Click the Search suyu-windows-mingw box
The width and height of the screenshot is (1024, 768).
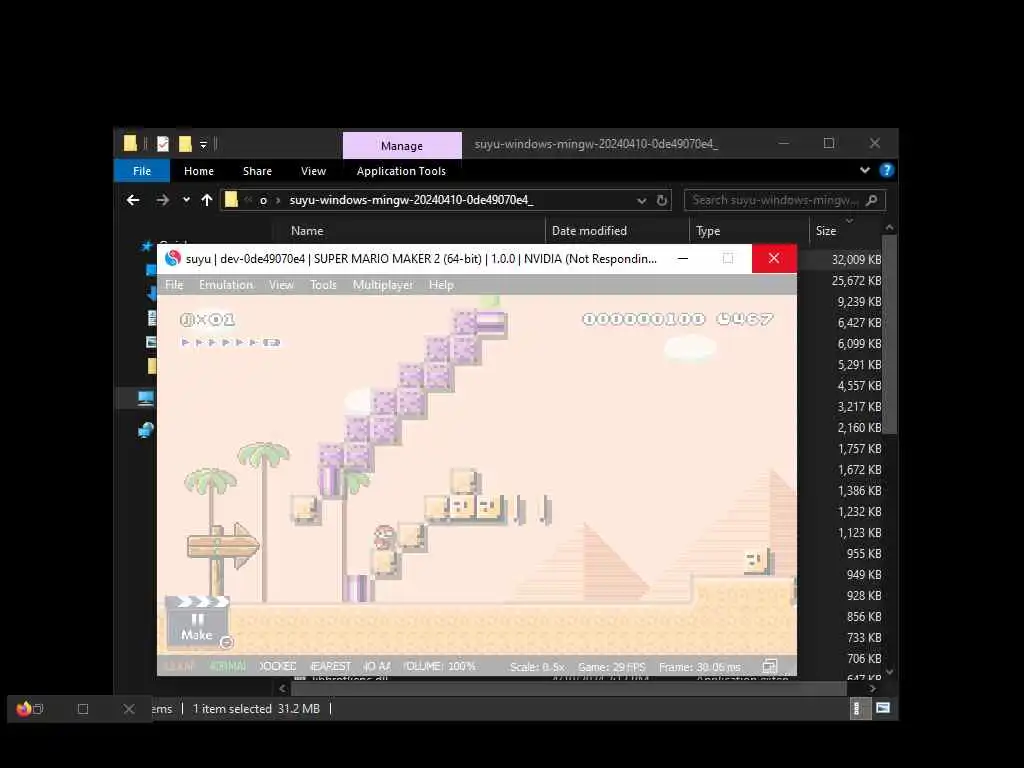(784, 200)
